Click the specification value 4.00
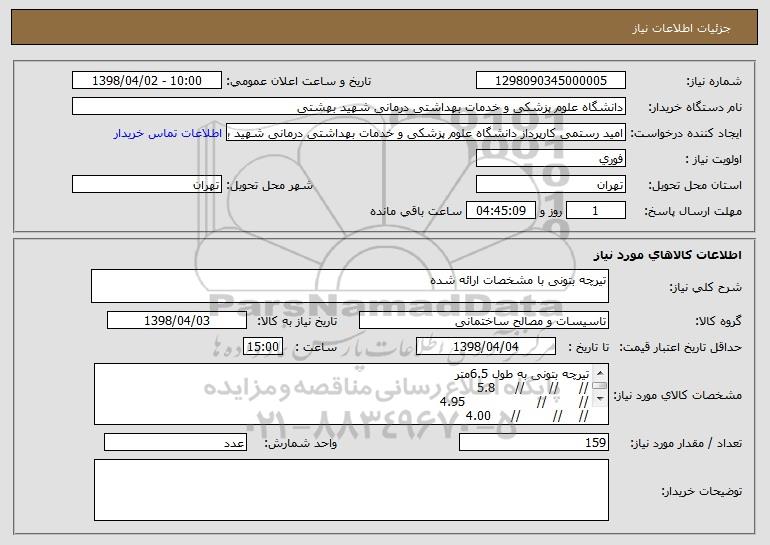Screen dimensions: 770x545 [478, 416]
